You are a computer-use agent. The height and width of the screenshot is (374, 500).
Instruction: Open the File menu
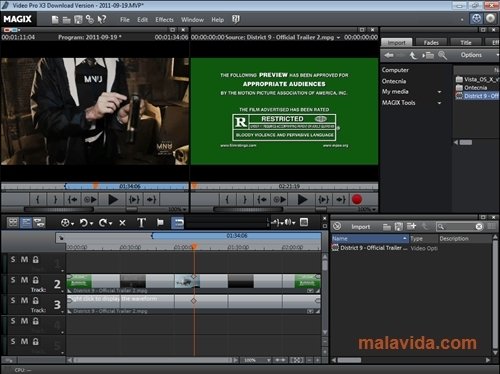point(125,20)
